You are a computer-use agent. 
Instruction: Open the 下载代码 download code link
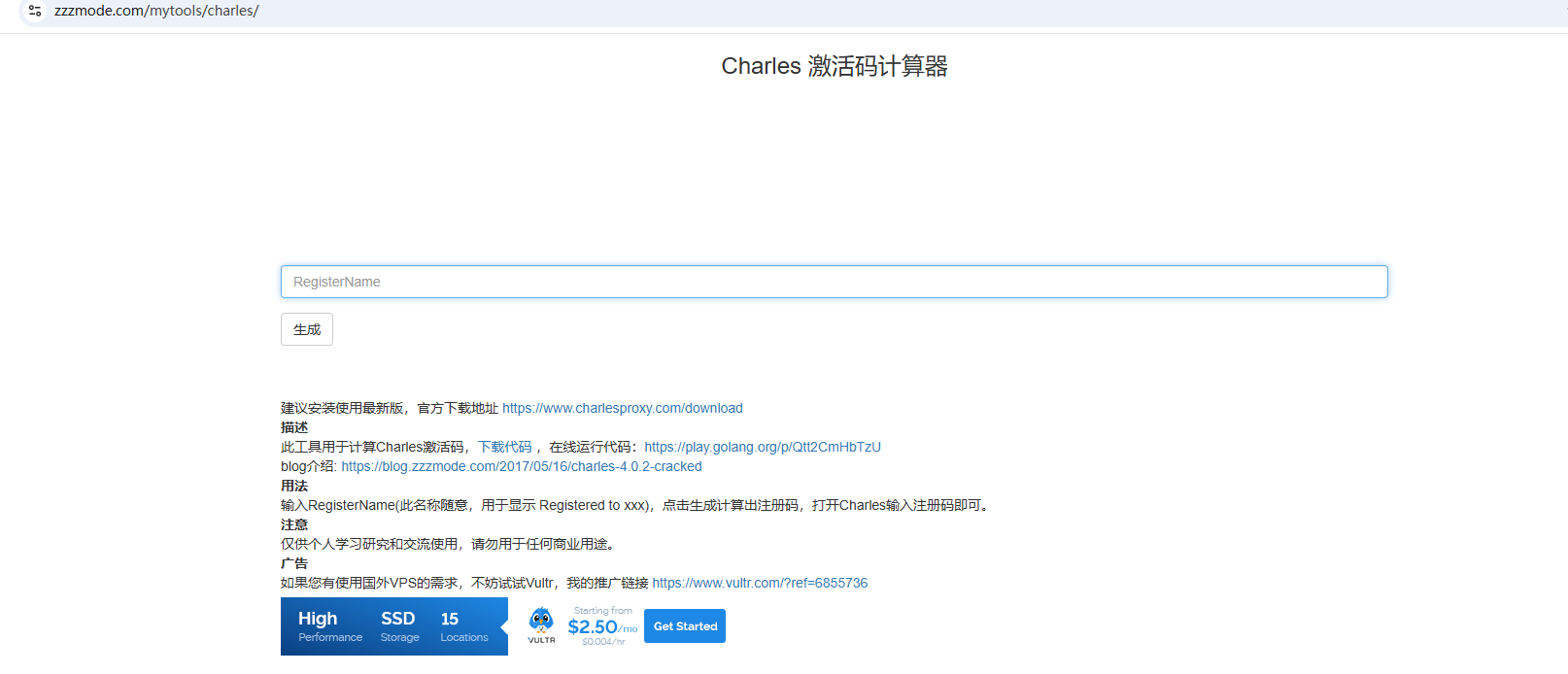click(x=505, y=447)
